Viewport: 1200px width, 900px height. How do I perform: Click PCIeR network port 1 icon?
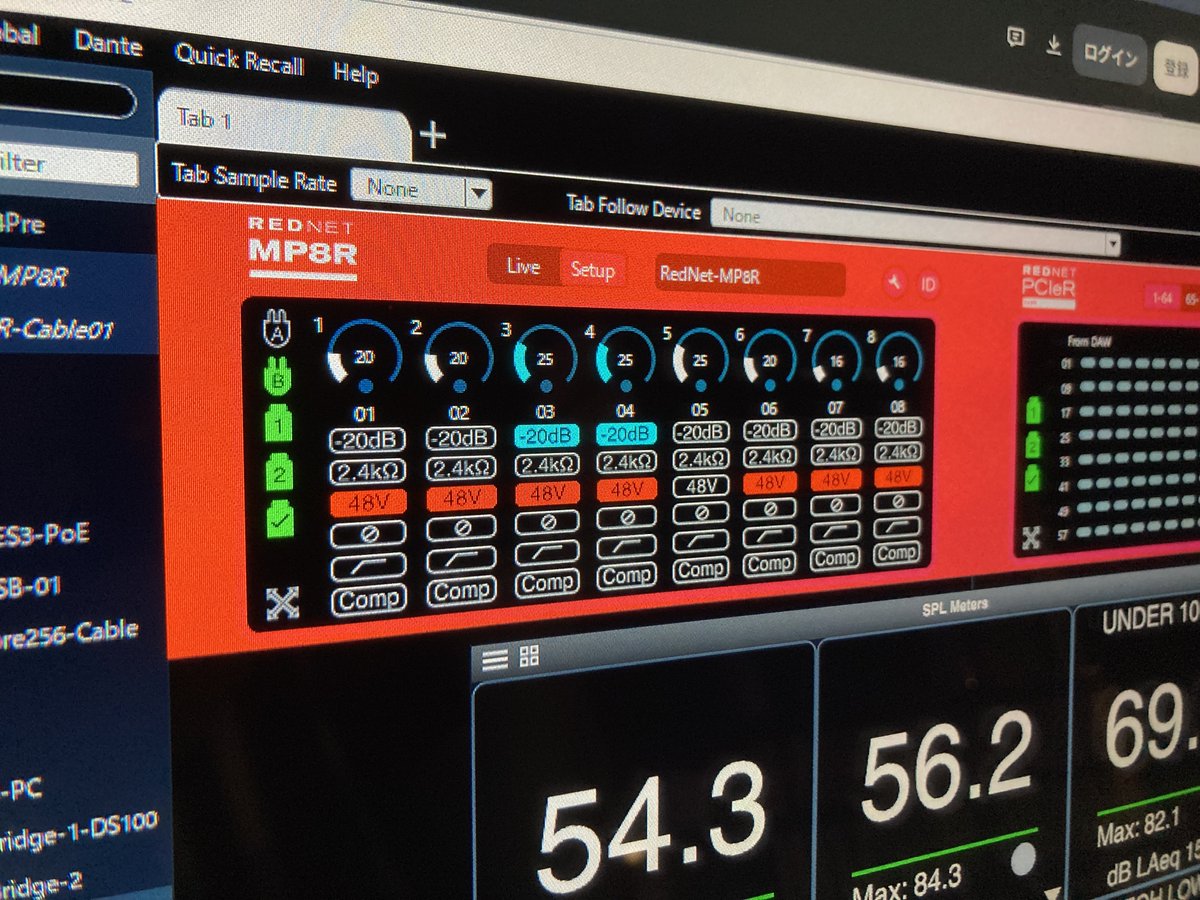click(1034, 410)
